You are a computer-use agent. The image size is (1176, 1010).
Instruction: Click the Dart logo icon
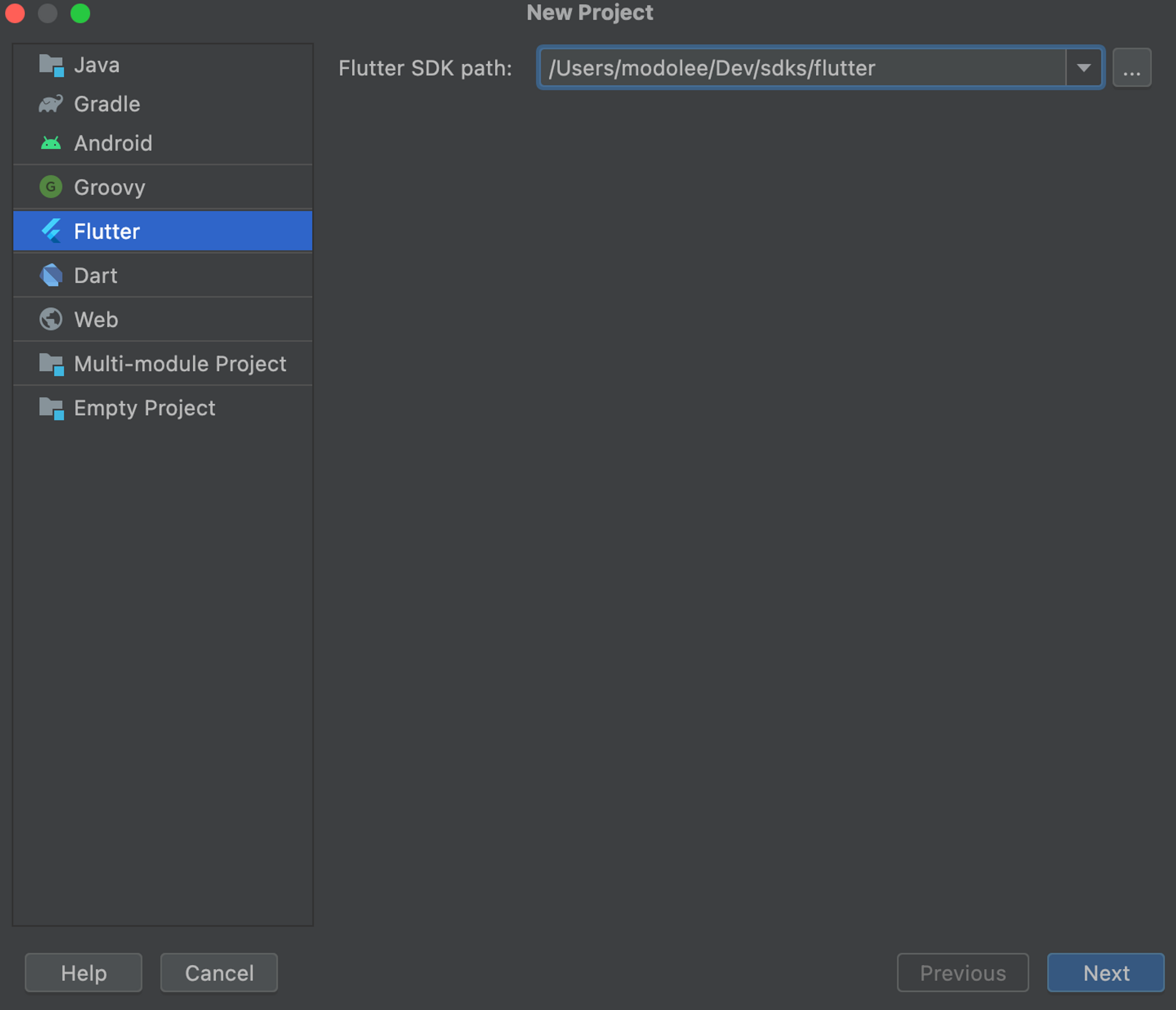51,275
